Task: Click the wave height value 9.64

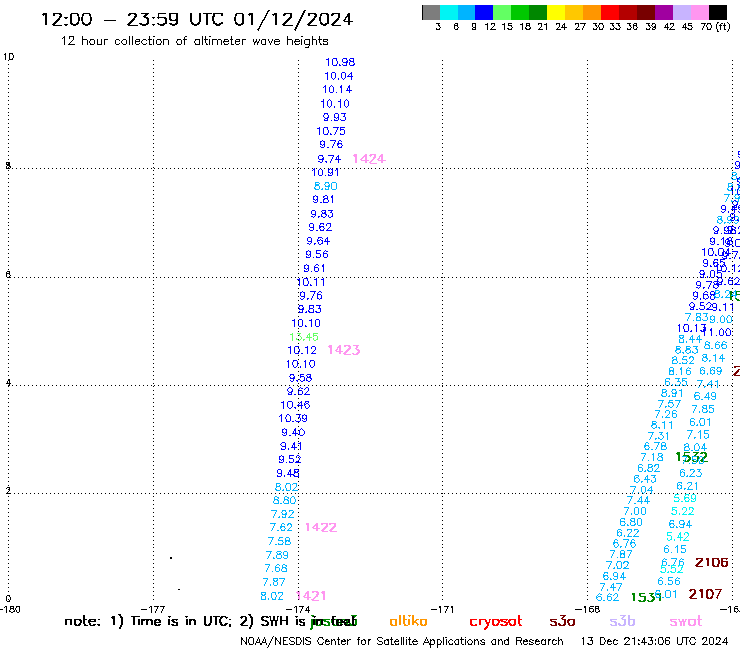Action: pyautogui.click(x=318, y=241)
